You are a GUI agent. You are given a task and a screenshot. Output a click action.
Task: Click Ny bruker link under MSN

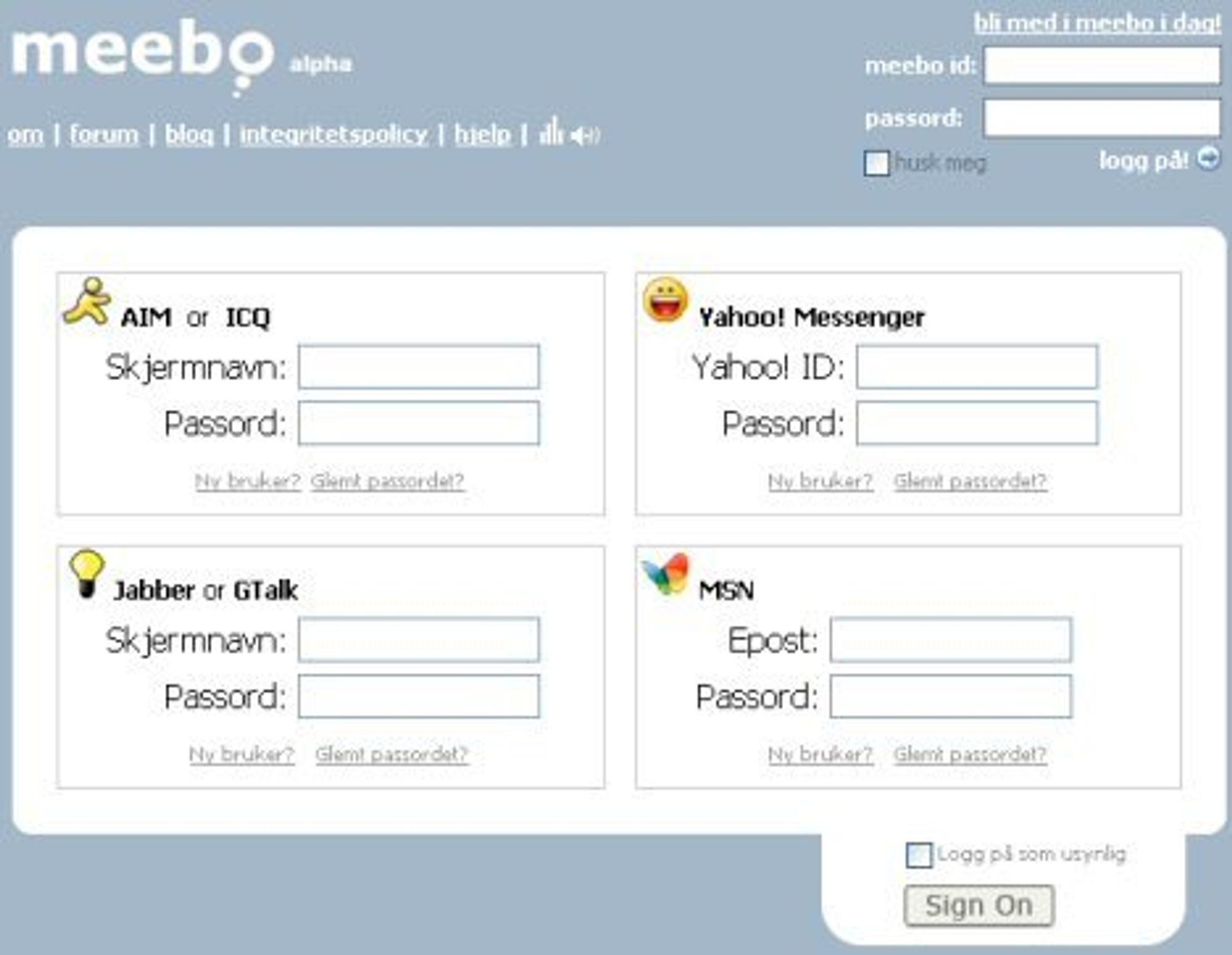pos(820,754)
